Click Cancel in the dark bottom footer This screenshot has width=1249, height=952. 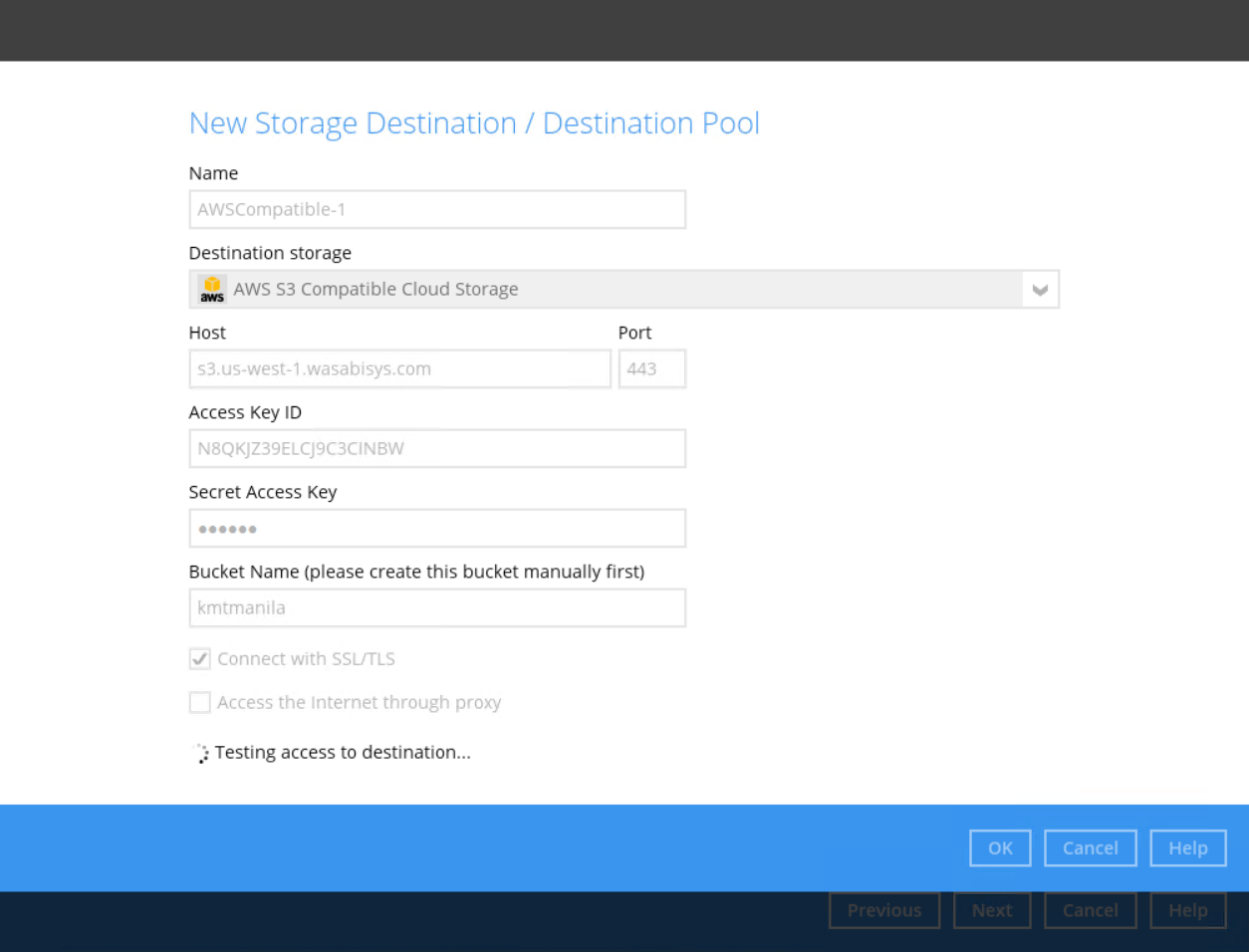(x=1090, y=910)
